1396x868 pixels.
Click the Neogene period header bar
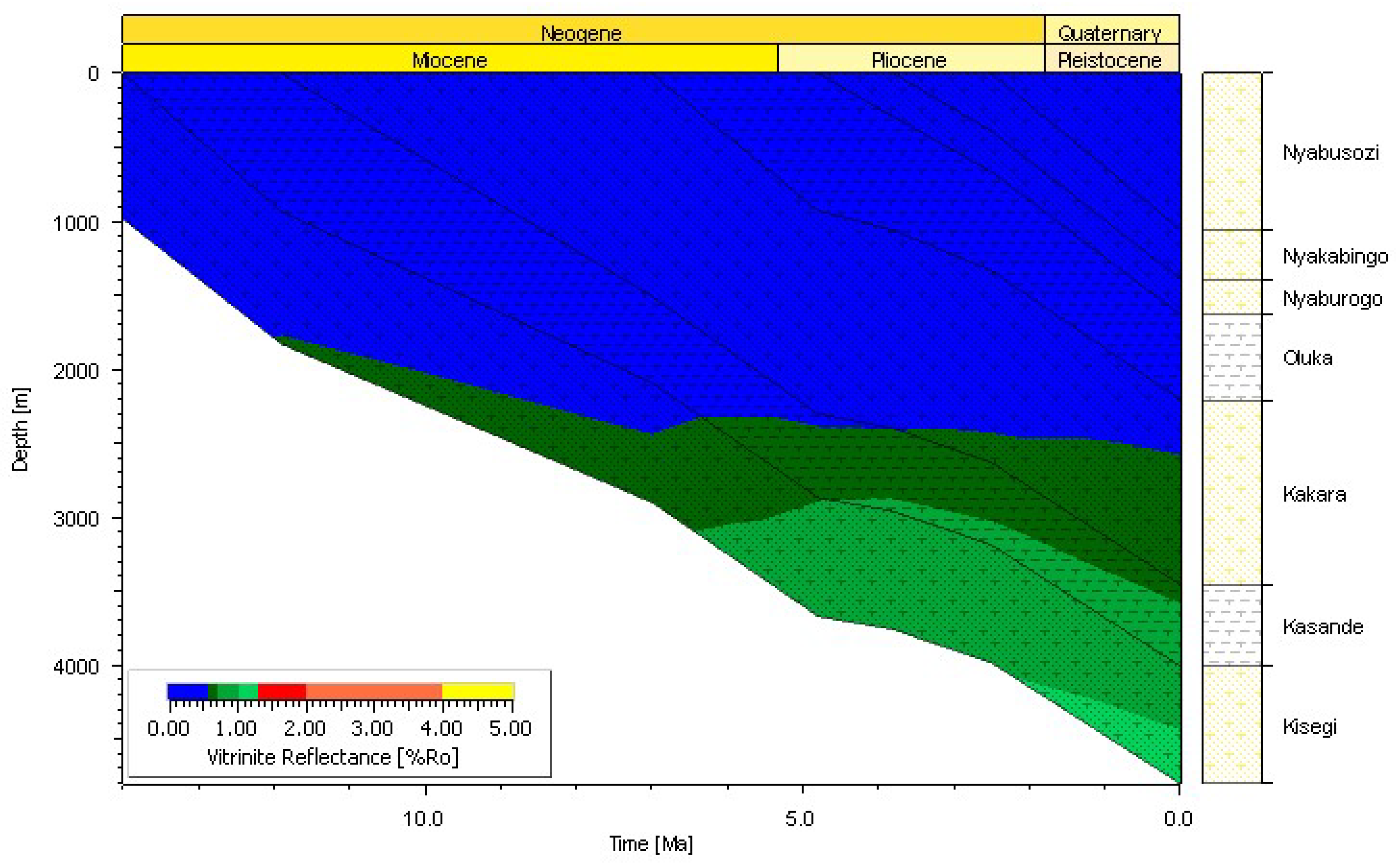[x=581, y=33]
